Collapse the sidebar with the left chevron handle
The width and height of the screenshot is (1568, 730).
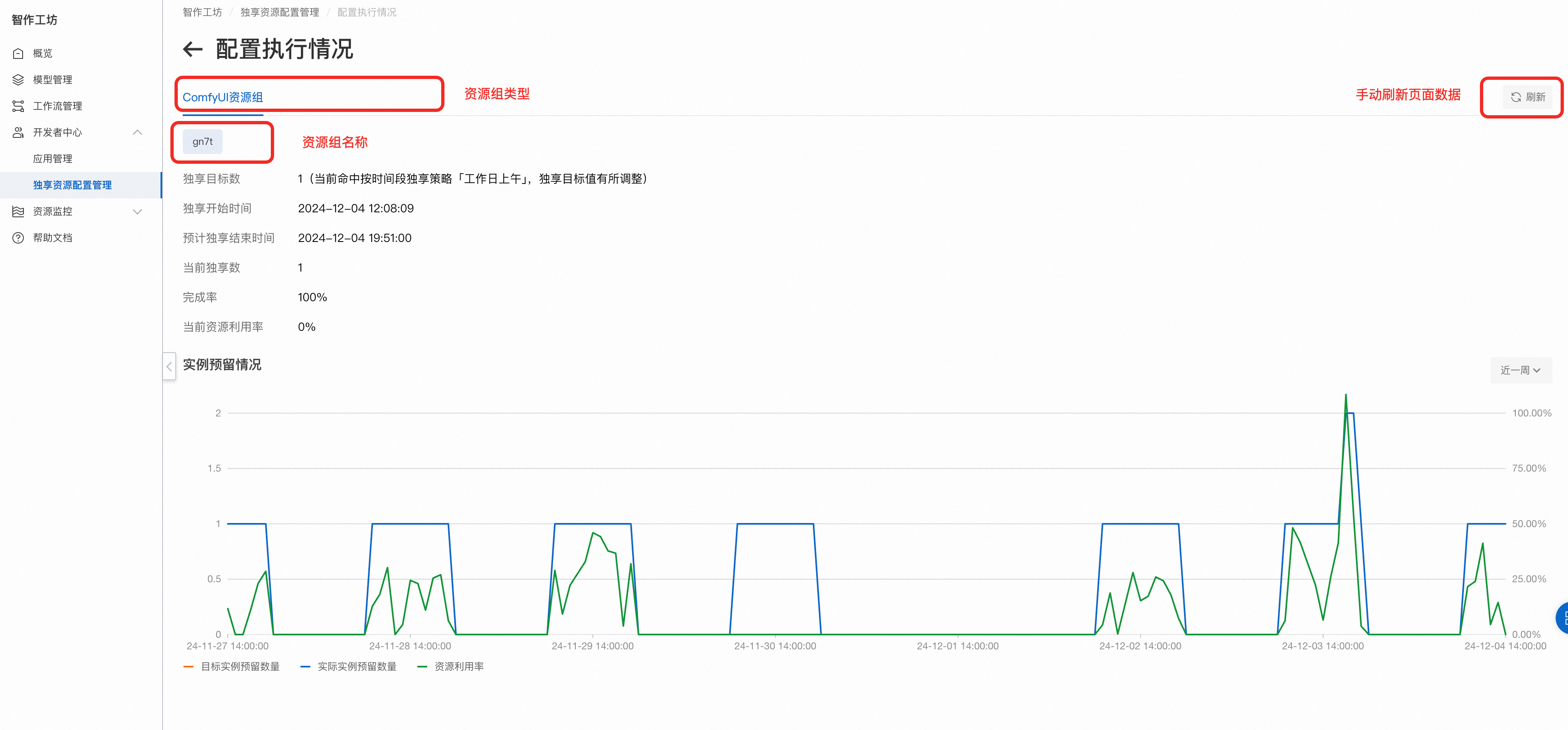[169, 366]
